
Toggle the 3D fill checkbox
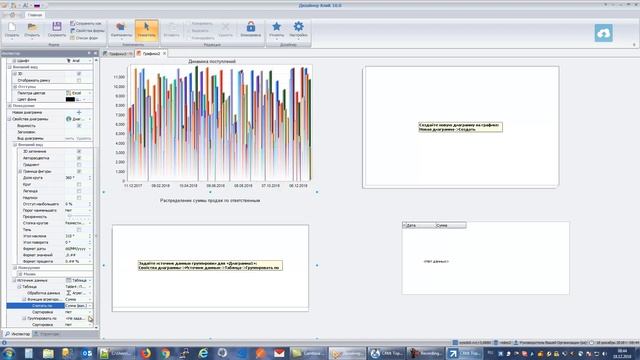pyautogui.click(x=79, y=151)
